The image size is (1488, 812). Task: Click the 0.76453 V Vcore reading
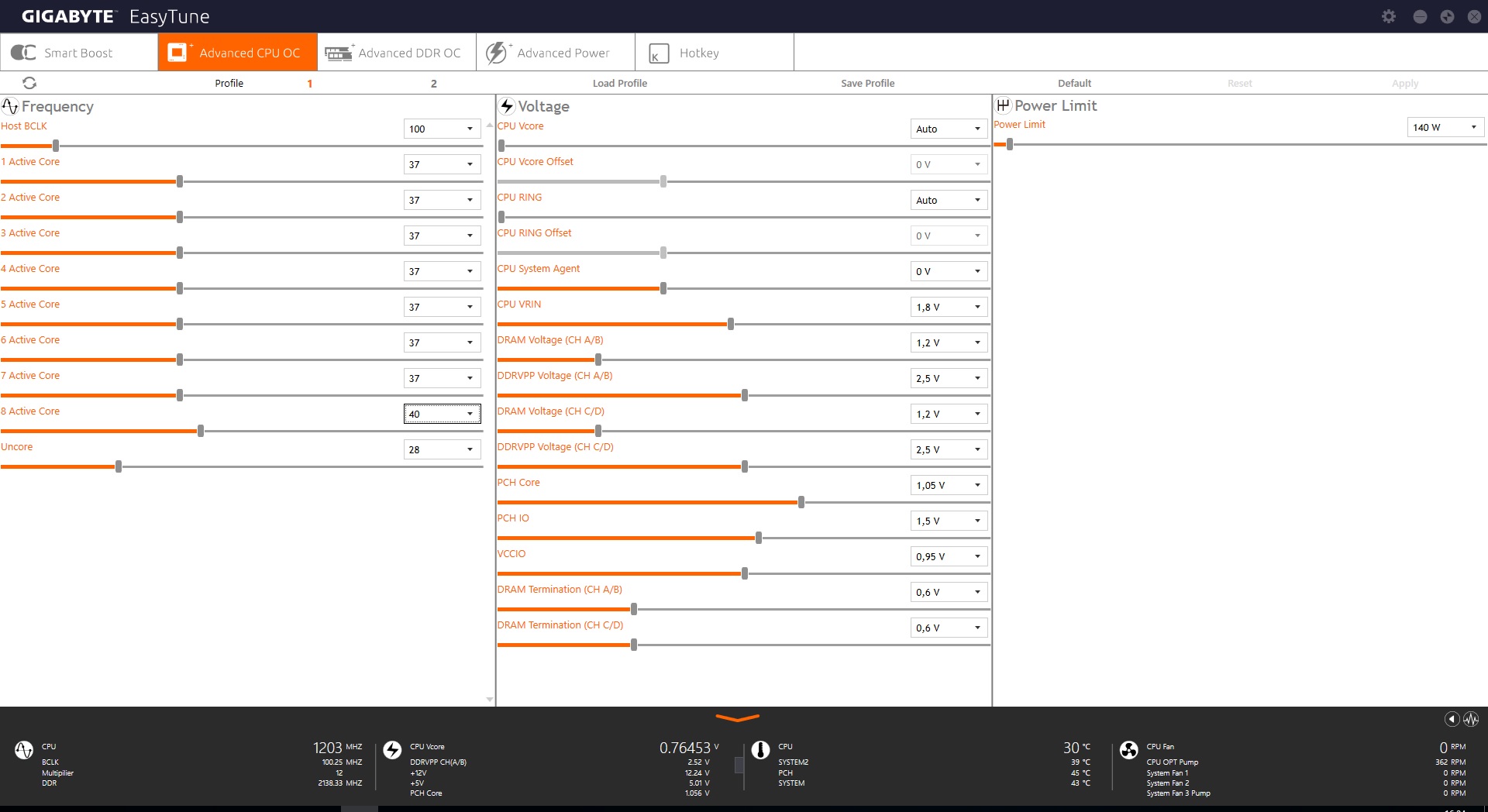(689, 748)
